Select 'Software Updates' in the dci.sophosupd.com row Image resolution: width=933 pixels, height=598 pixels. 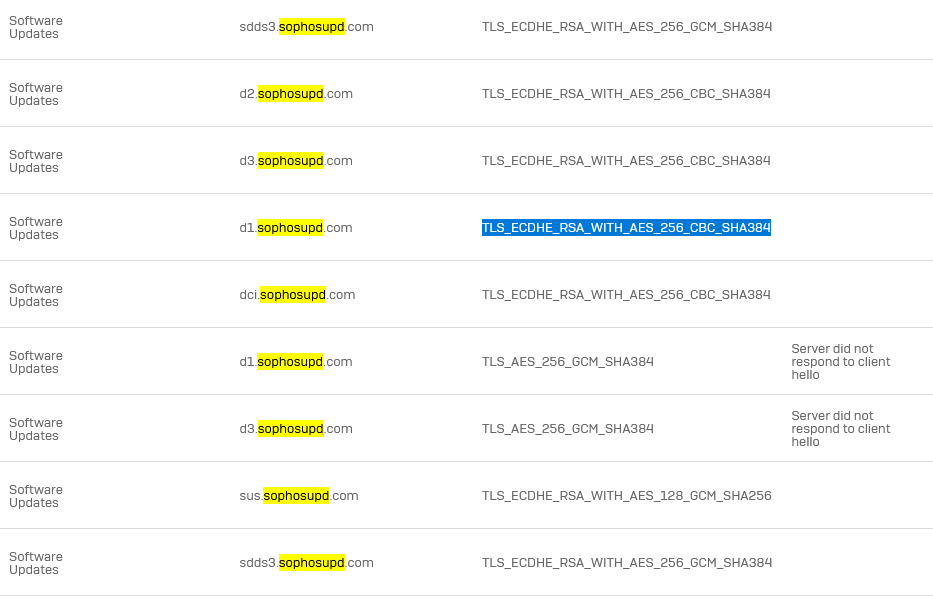click(36, 295)
